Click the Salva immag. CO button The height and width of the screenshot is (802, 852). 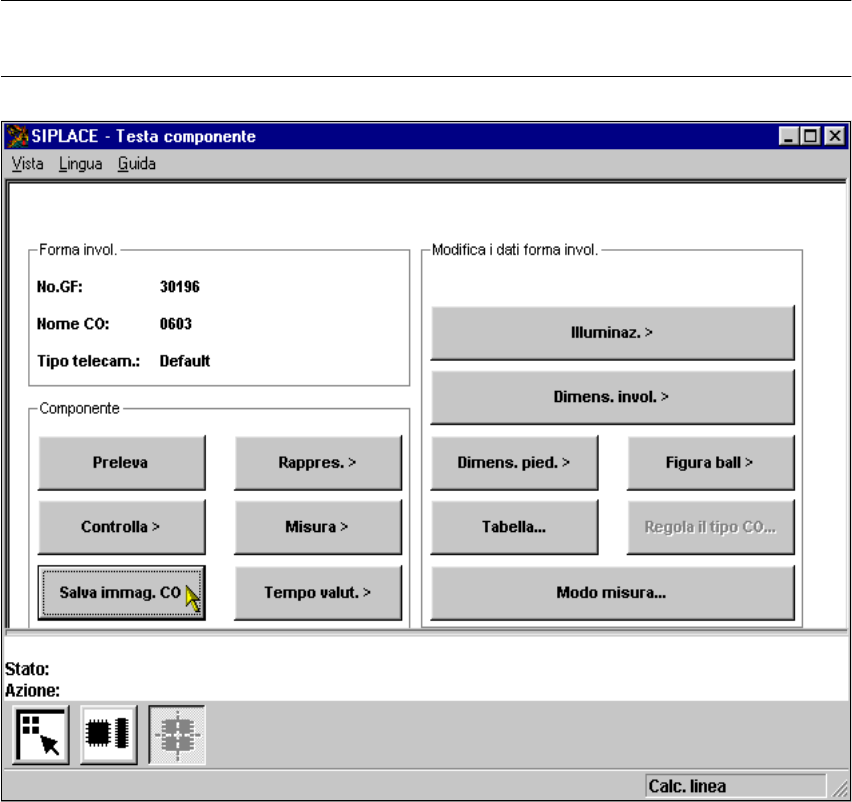[x=122, y=593]
